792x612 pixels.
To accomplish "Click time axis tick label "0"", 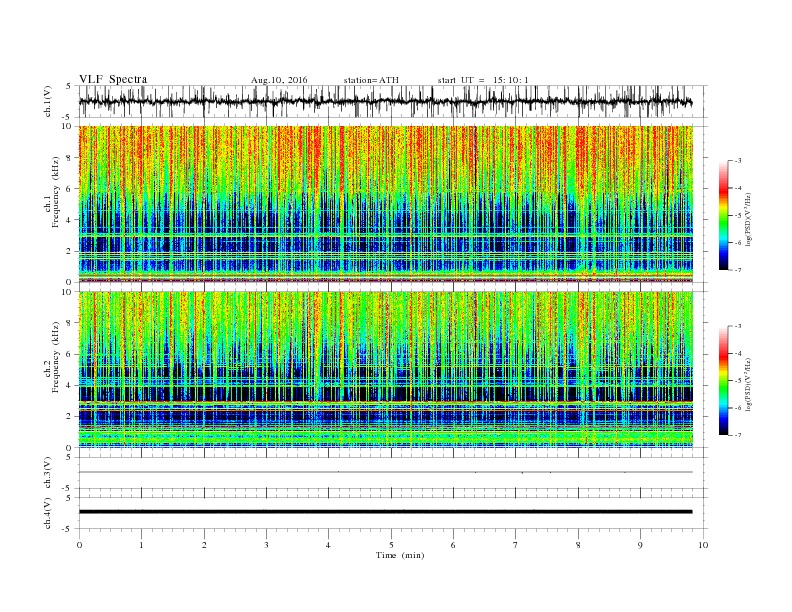I will pyautogui.click(x=79, y=545).
